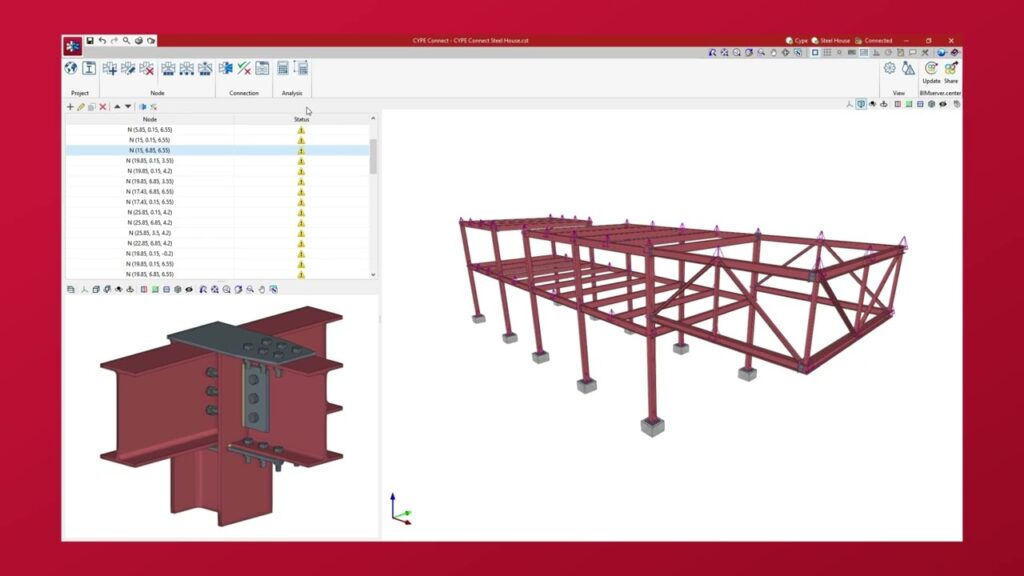Toggle the square selection mode icon in top toolbar
The width and height of the screenshot is (1024, 576).
[814, 52]
